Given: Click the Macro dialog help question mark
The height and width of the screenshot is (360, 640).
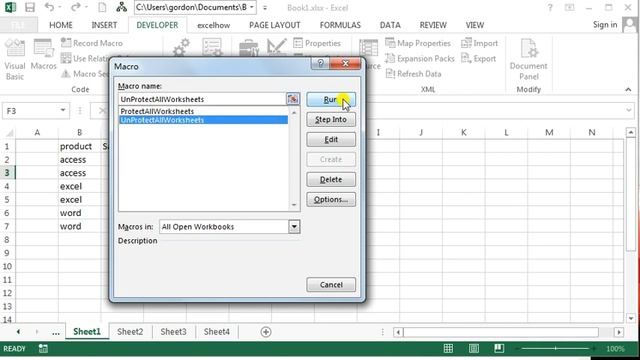Looking at the screenshot, I should tap(320, 63).
